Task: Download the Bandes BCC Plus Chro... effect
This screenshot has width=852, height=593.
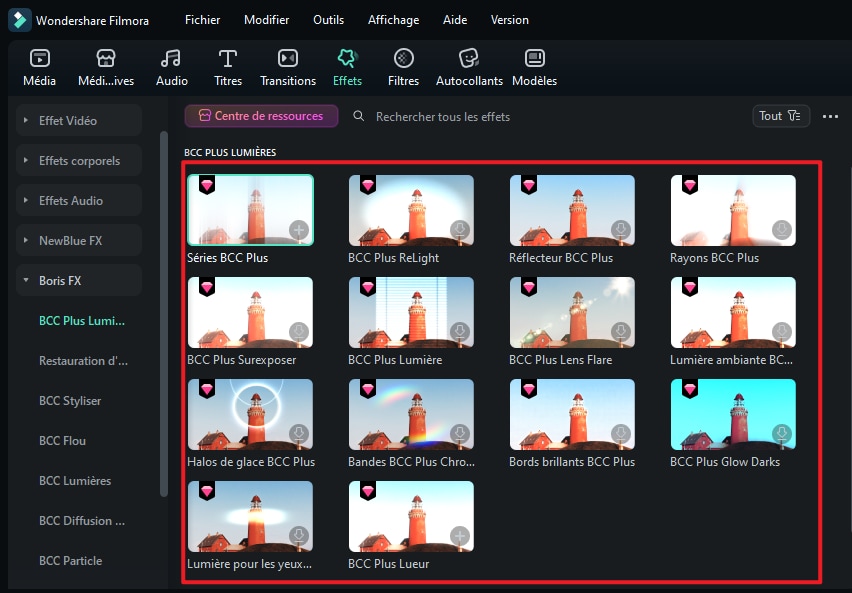Action: [460, 434]
